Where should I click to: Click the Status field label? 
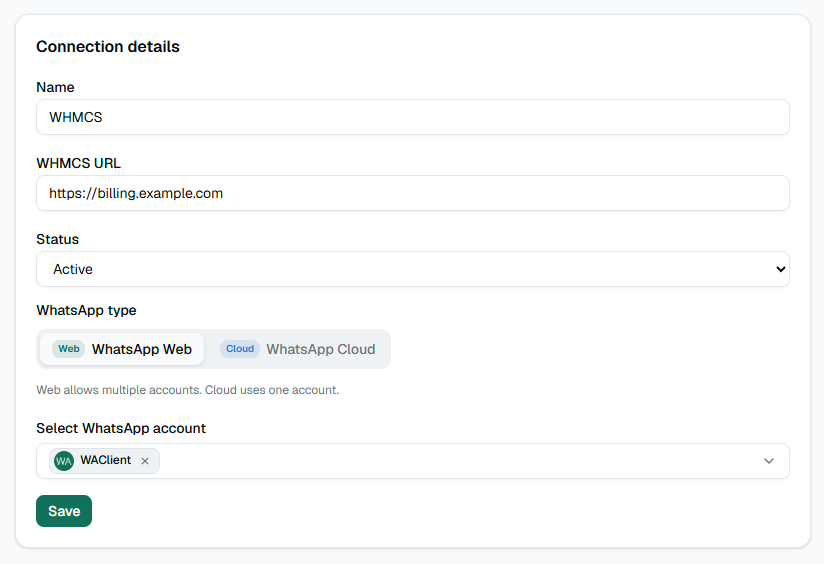pos(57,239)
